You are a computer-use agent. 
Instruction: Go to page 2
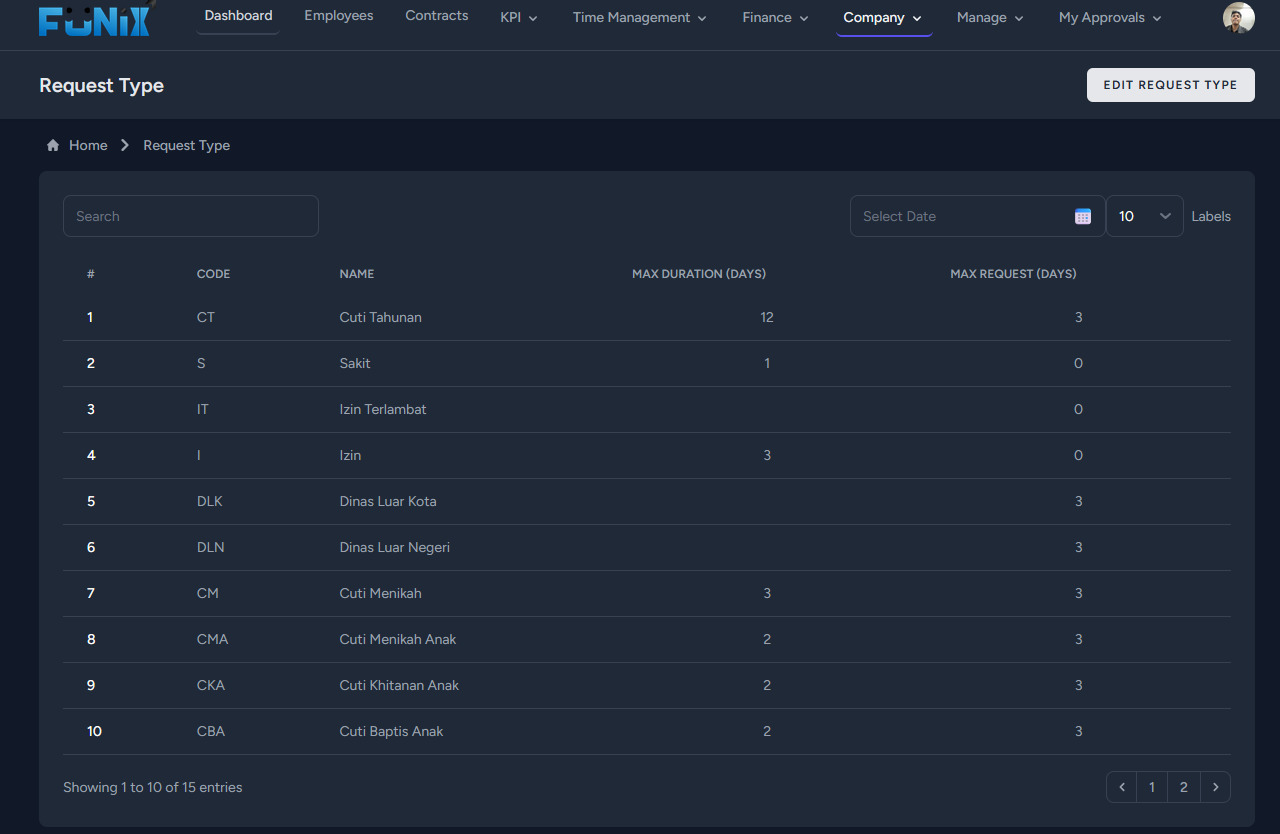pos(1184,787)
